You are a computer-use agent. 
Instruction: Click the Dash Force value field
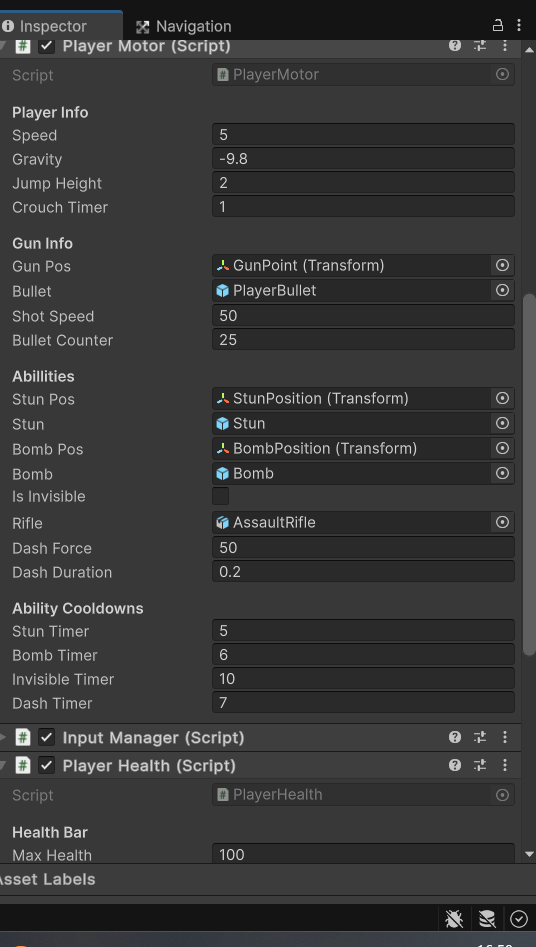pyautogui.click(x=363, y=547)
